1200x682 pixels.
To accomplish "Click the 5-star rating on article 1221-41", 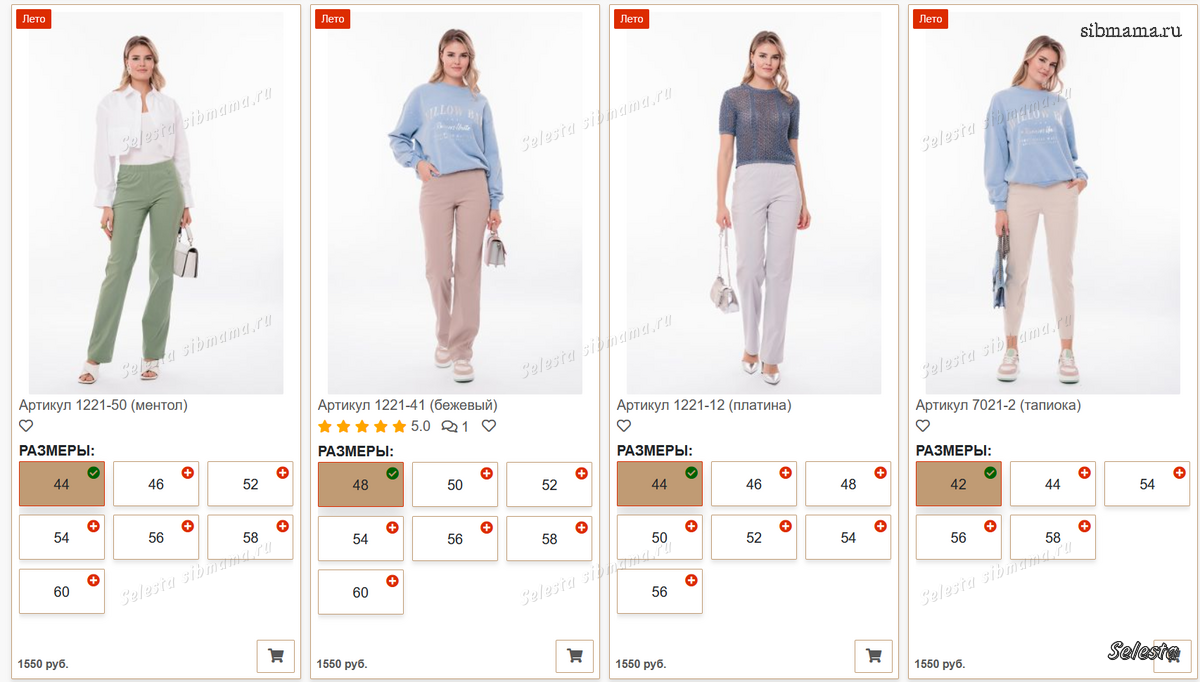I will point(362,426).
